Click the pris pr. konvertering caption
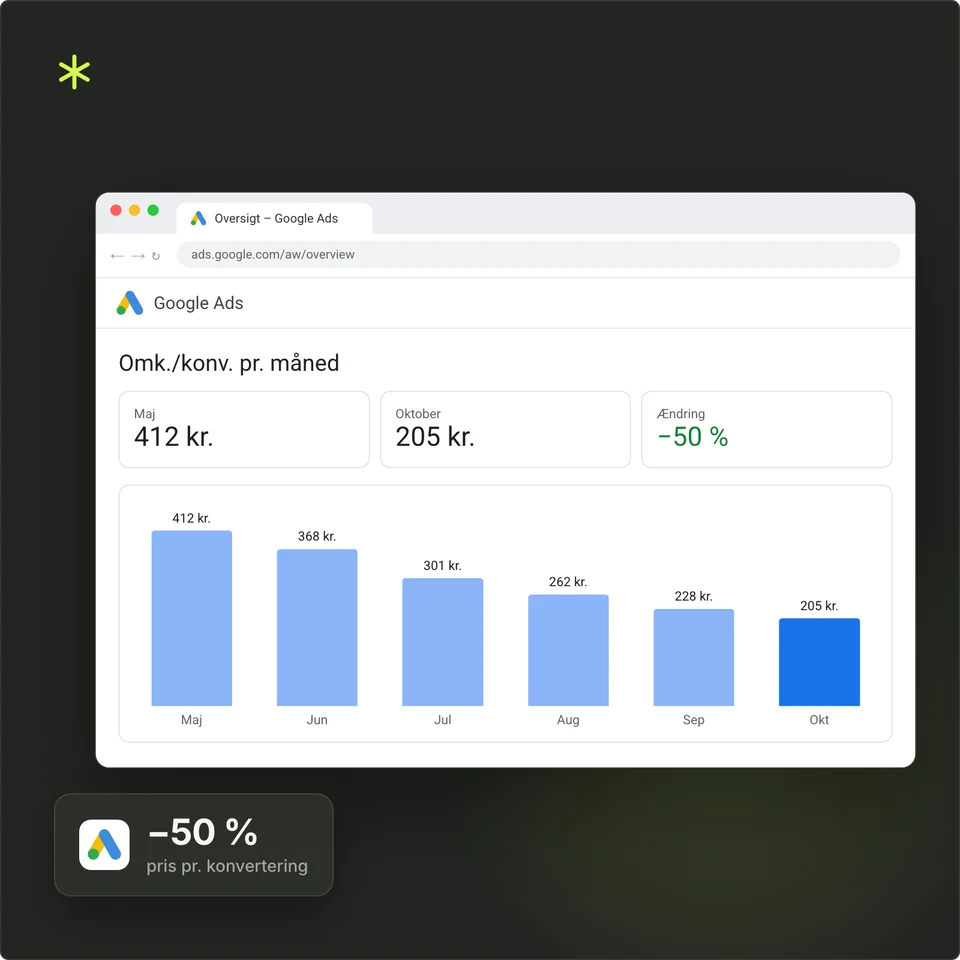Screen dimensions: 960x960 [x=227, y=866]
